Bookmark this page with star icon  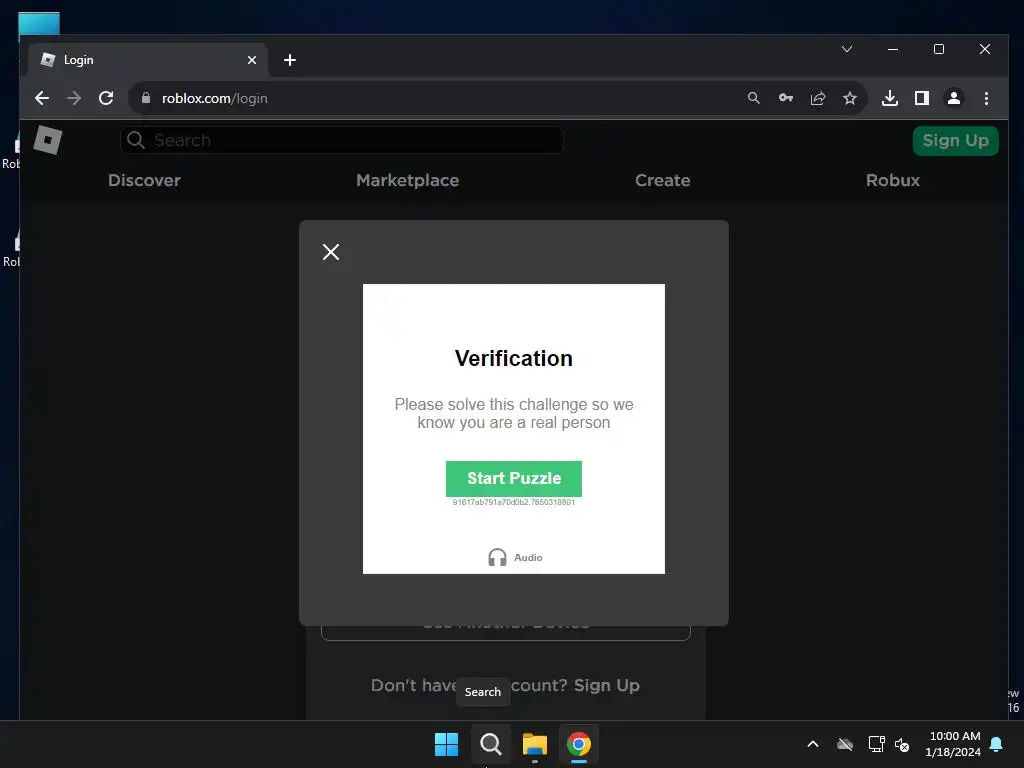pos(850,98)
